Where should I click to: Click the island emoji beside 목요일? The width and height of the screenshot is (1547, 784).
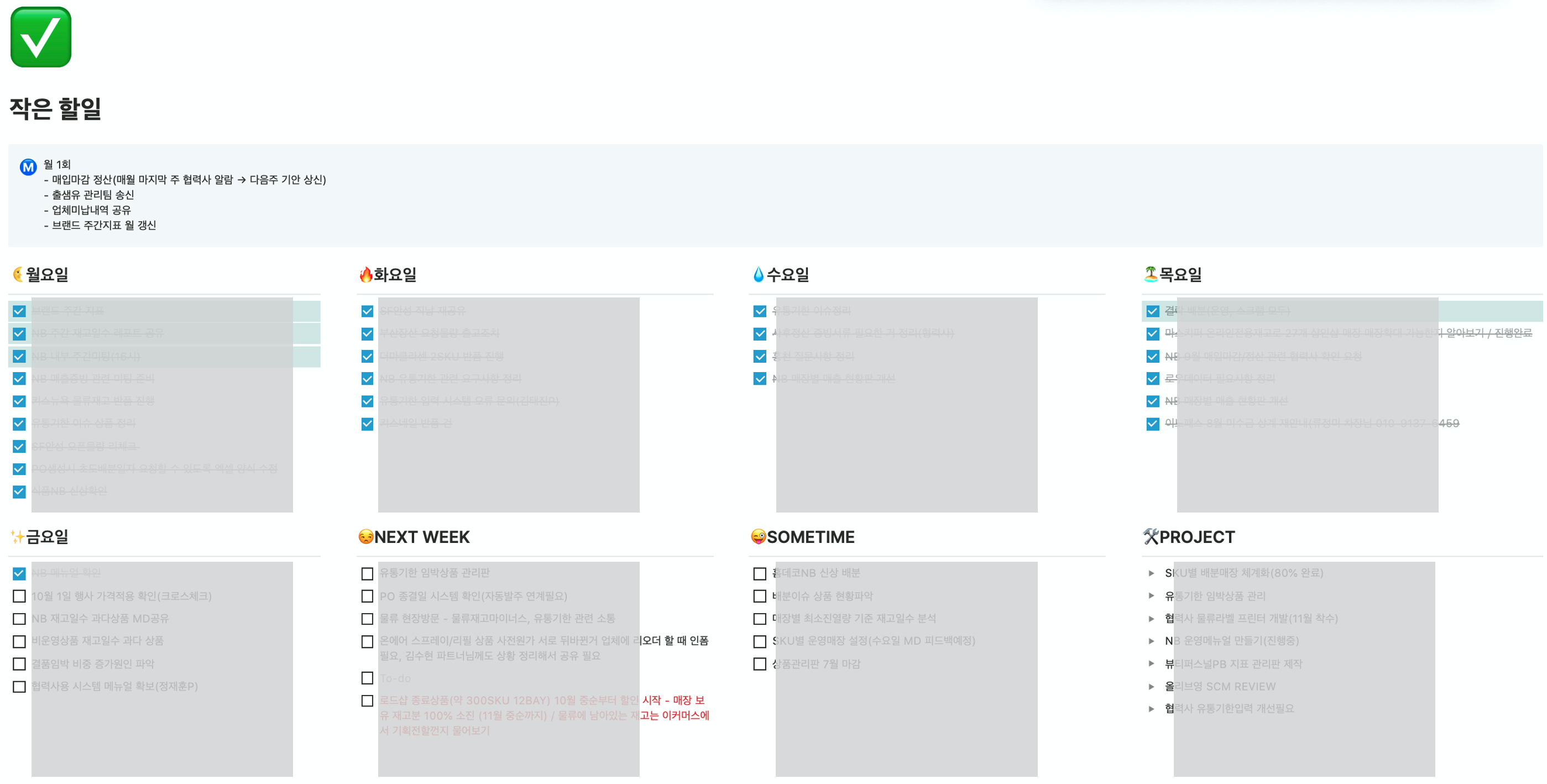pos(1151,275)
